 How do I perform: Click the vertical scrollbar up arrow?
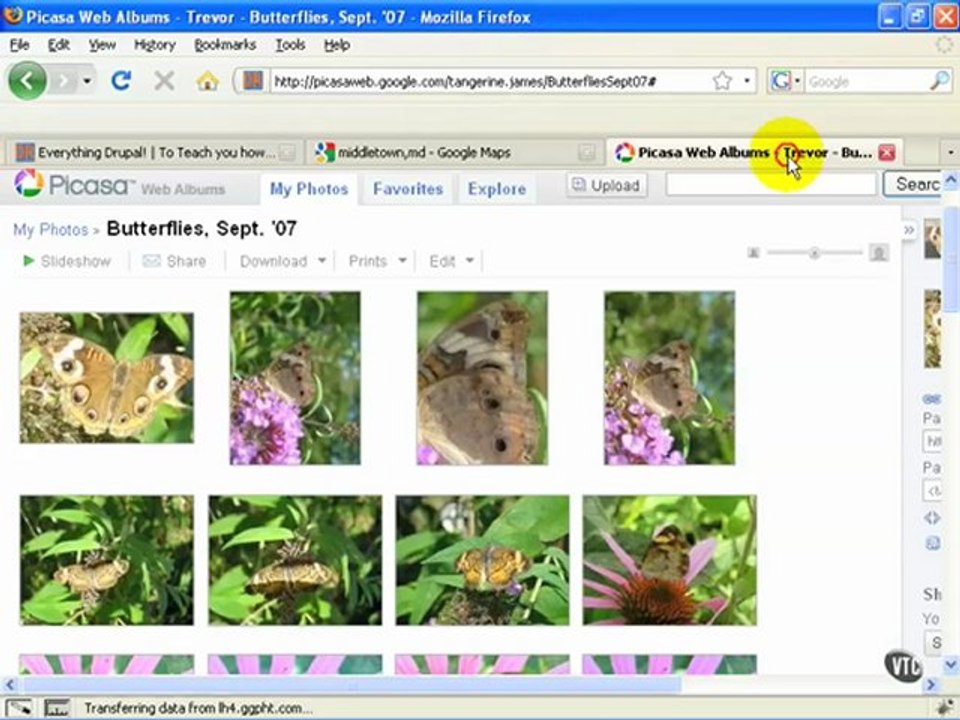point(951,179)
